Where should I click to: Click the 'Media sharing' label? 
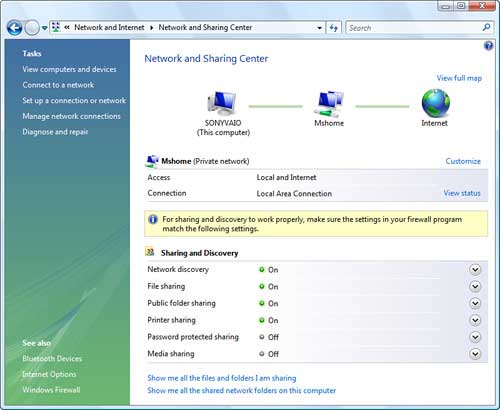pos(171,354)
